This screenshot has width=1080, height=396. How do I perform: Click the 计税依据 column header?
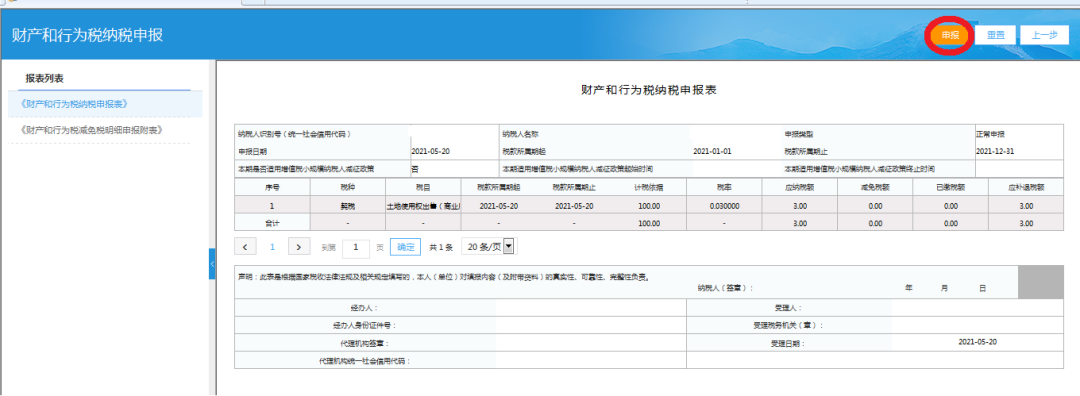649,187
